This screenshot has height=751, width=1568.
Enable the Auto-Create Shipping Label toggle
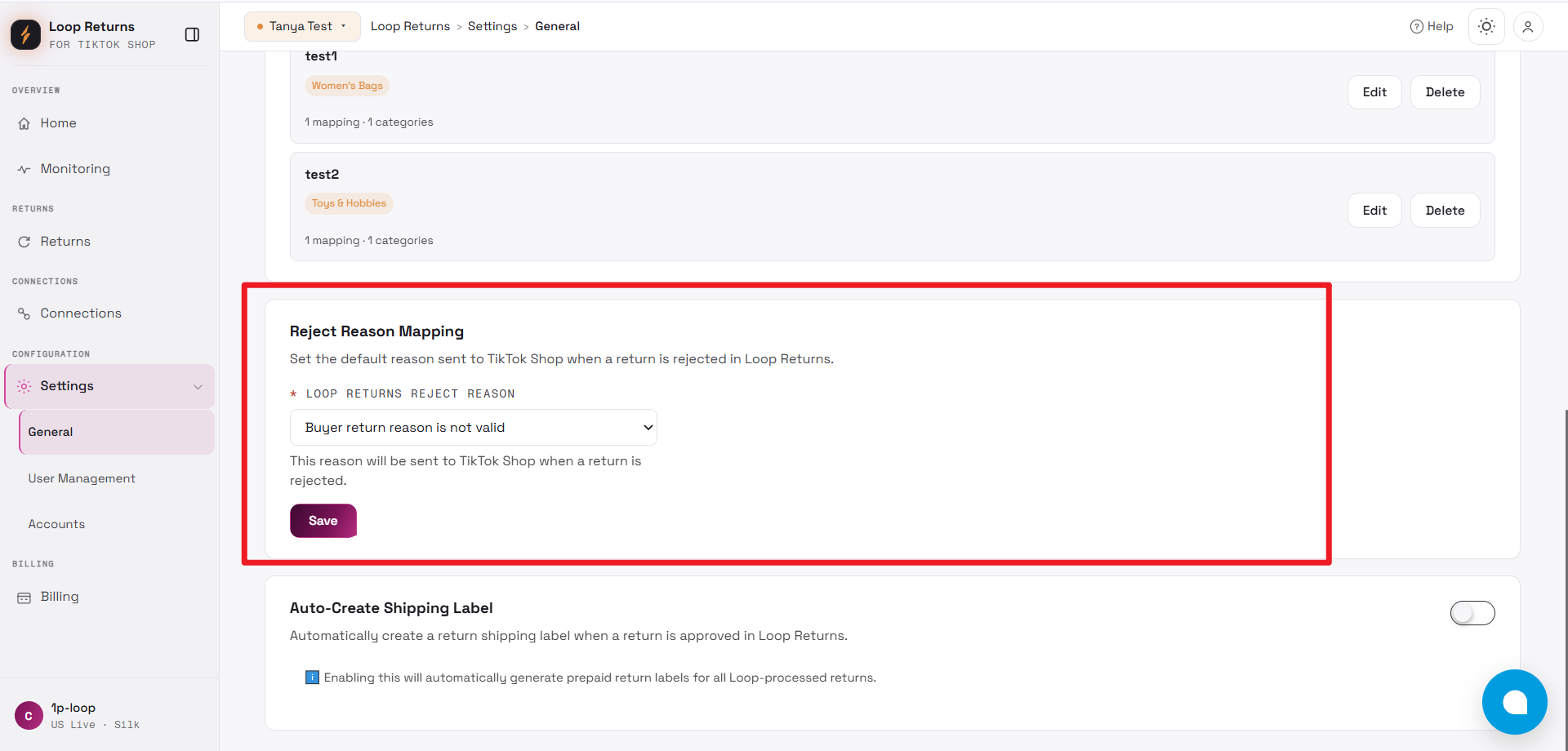click(x=1472, y=613)
